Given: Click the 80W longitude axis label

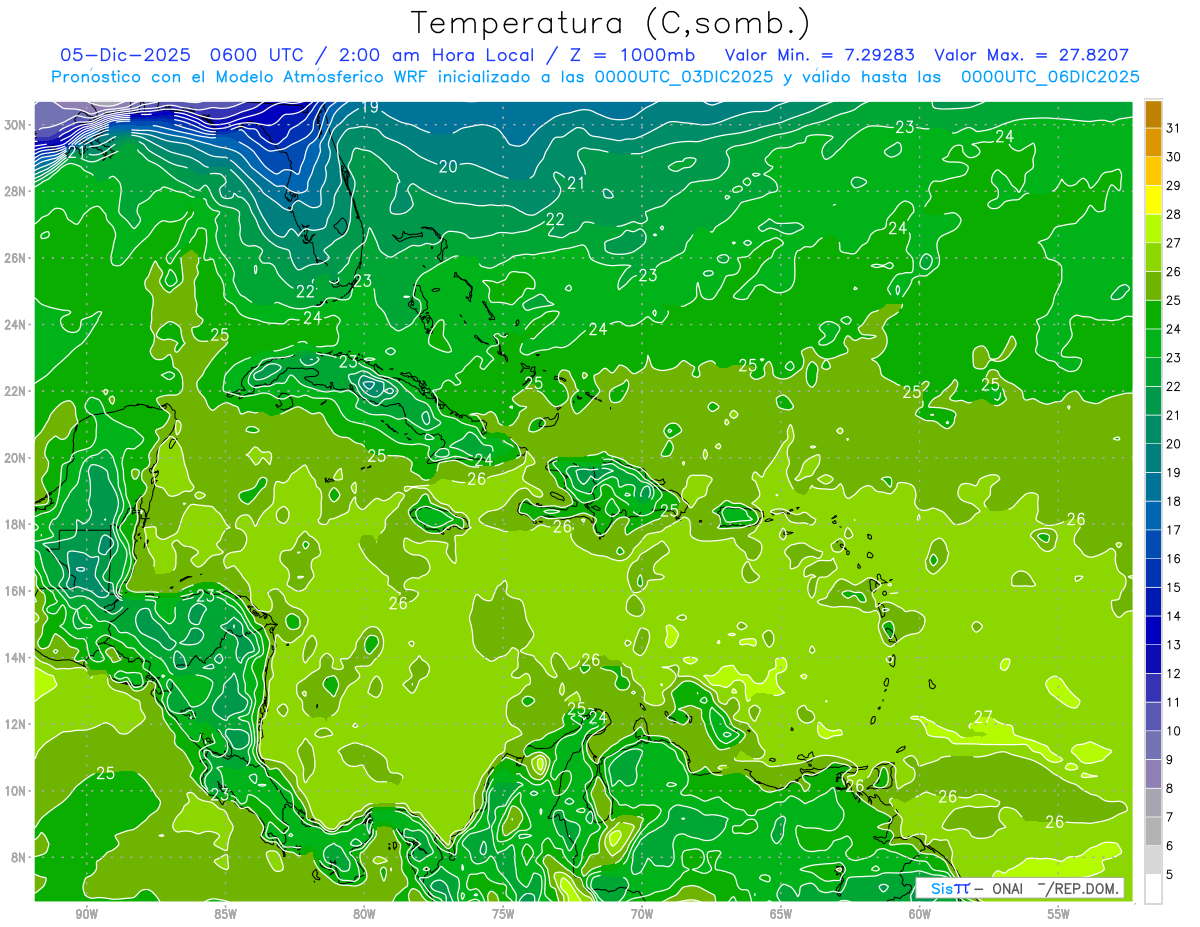Looking at the screenshot, I should point(364,914).
